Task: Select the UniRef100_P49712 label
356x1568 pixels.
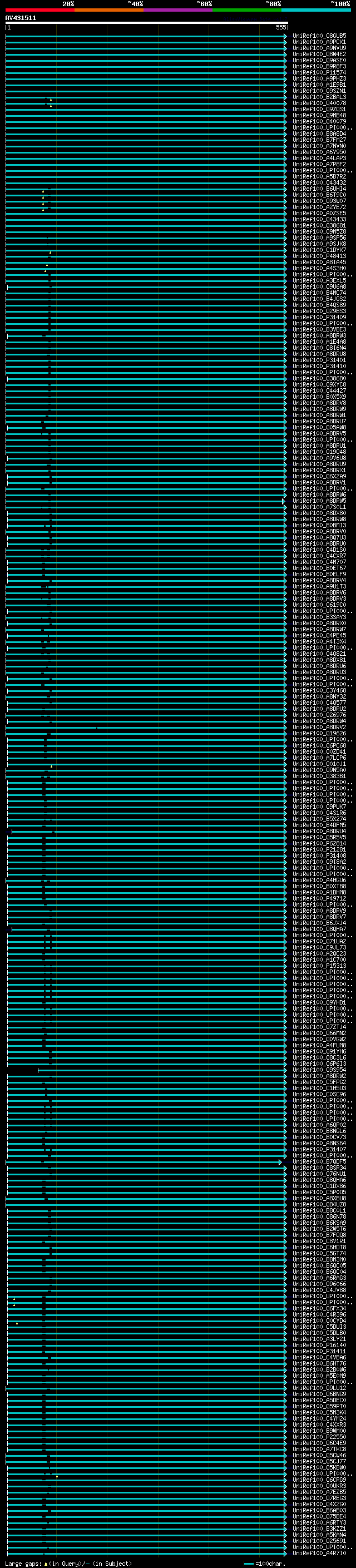Action: coord(319,898)
